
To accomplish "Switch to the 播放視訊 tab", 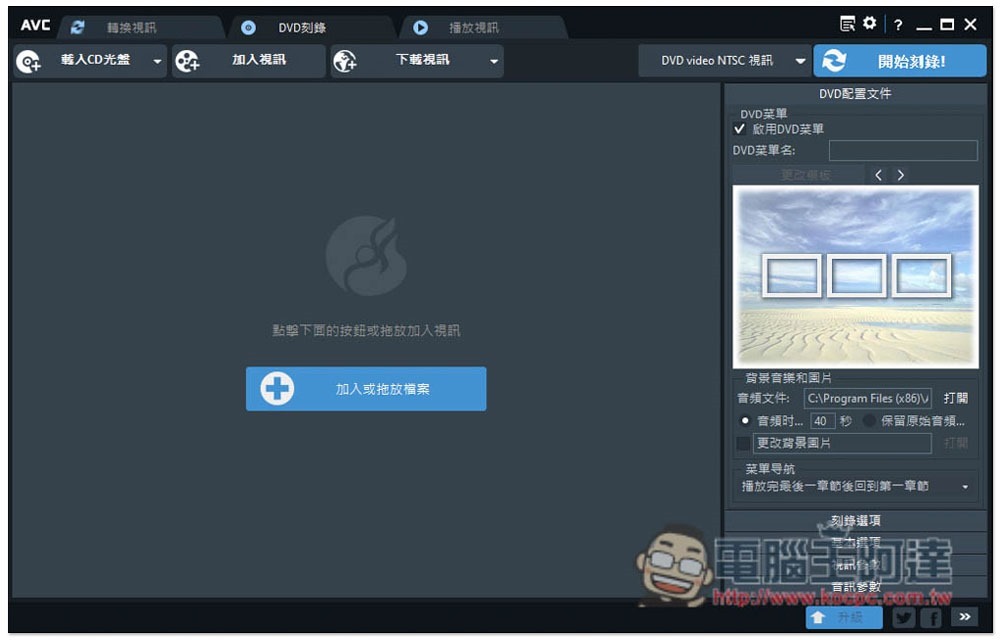I will coord(474,27).
